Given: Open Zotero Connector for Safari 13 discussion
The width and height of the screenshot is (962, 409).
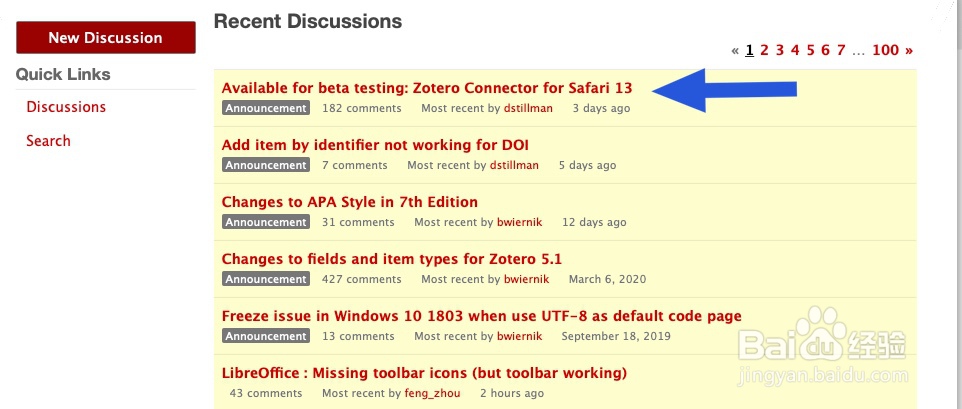Looking at the screenshot, I should (x=427, y=88).
